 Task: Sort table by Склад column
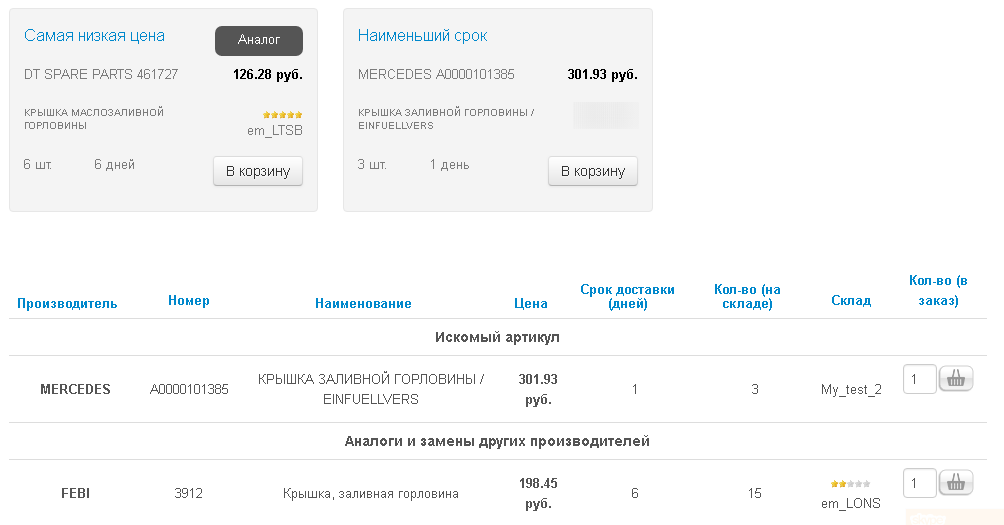[x=851, y=300]
